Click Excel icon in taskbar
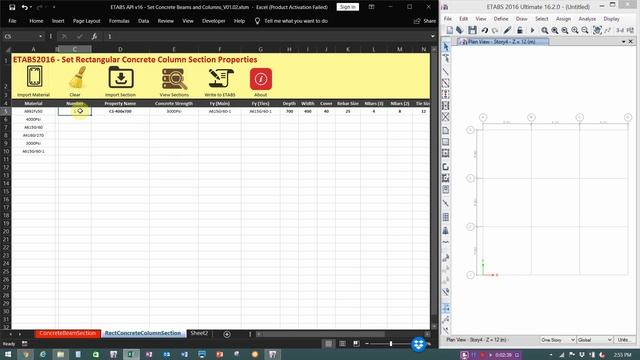Viewport: 640px width, 360px height. 131,354
